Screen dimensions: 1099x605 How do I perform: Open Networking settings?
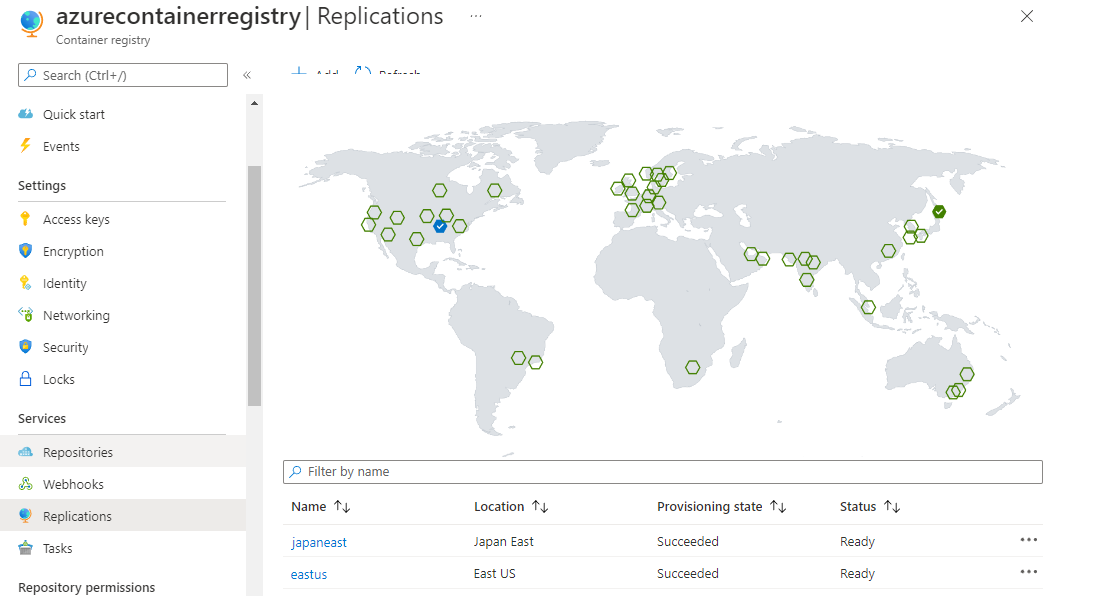76,315
